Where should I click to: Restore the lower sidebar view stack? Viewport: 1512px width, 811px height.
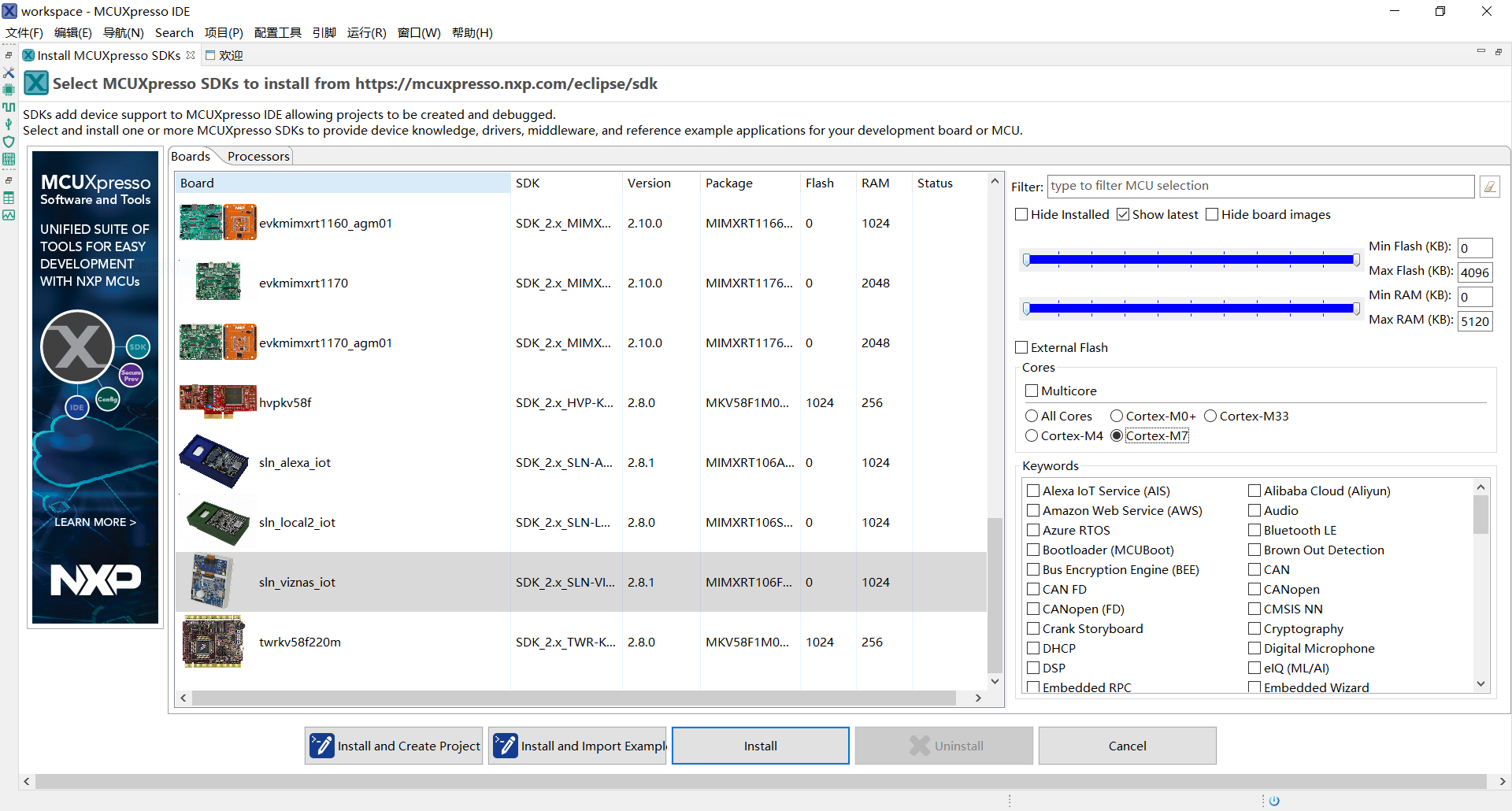(x=9, y=180)
